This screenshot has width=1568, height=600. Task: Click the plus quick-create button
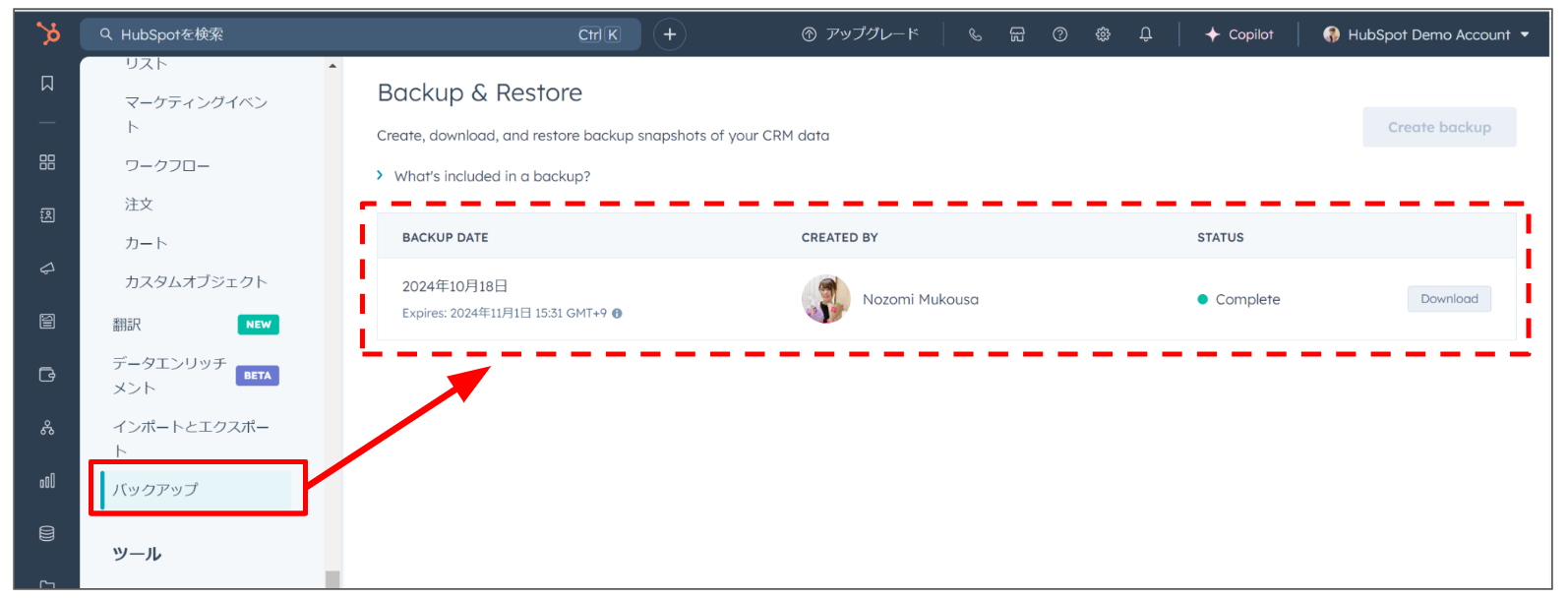(670, 34)
